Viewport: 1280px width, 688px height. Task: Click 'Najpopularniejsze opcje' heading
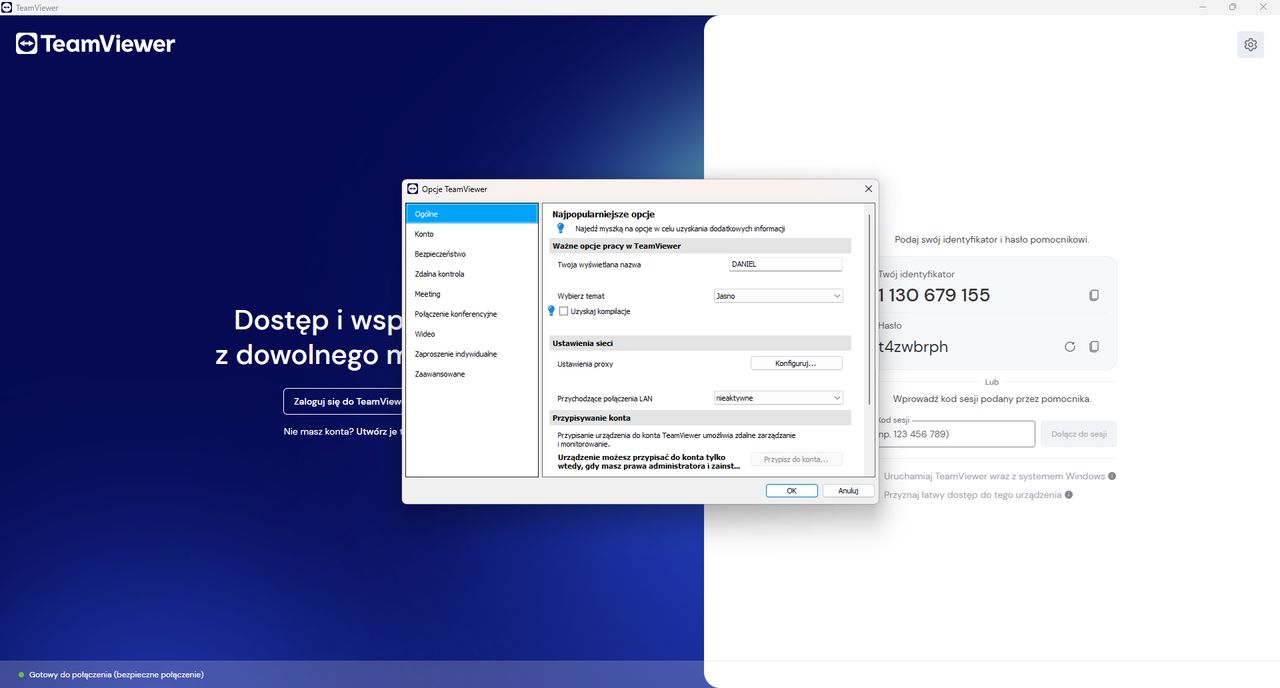click(x=603, y=214)
